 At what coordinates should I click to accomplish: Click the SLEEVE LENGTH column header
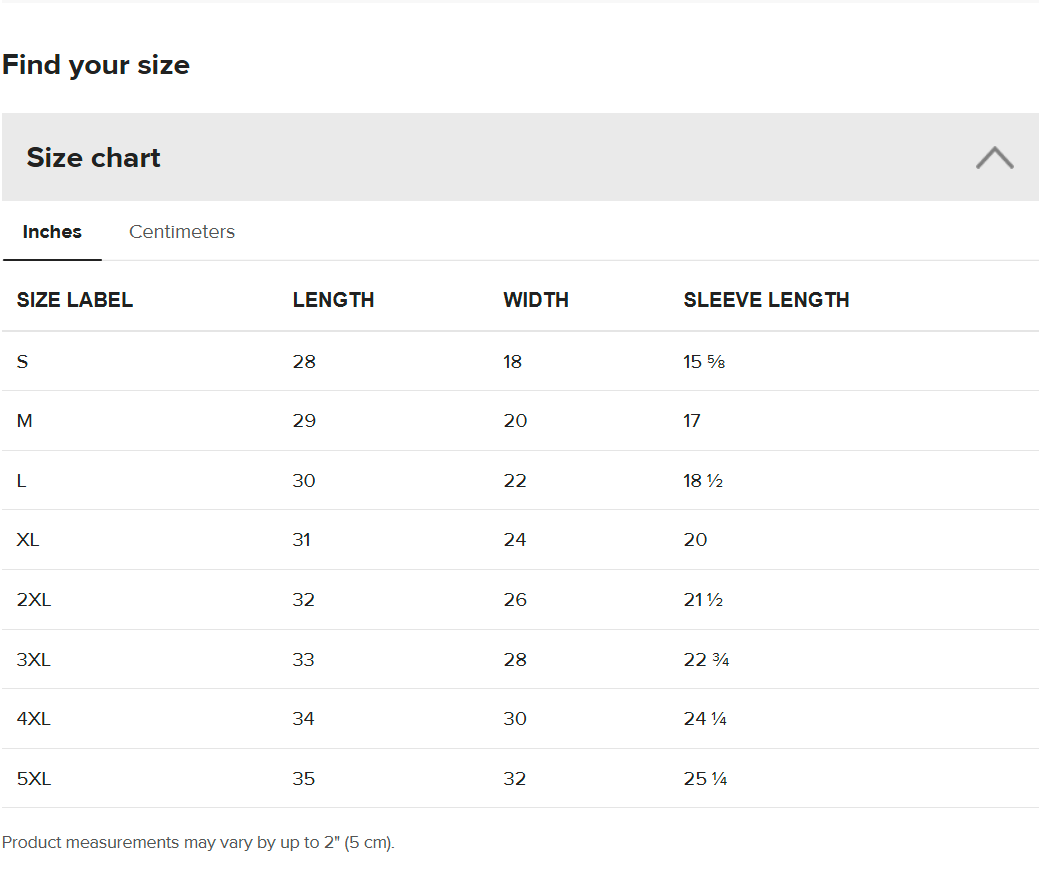[766, 300]
